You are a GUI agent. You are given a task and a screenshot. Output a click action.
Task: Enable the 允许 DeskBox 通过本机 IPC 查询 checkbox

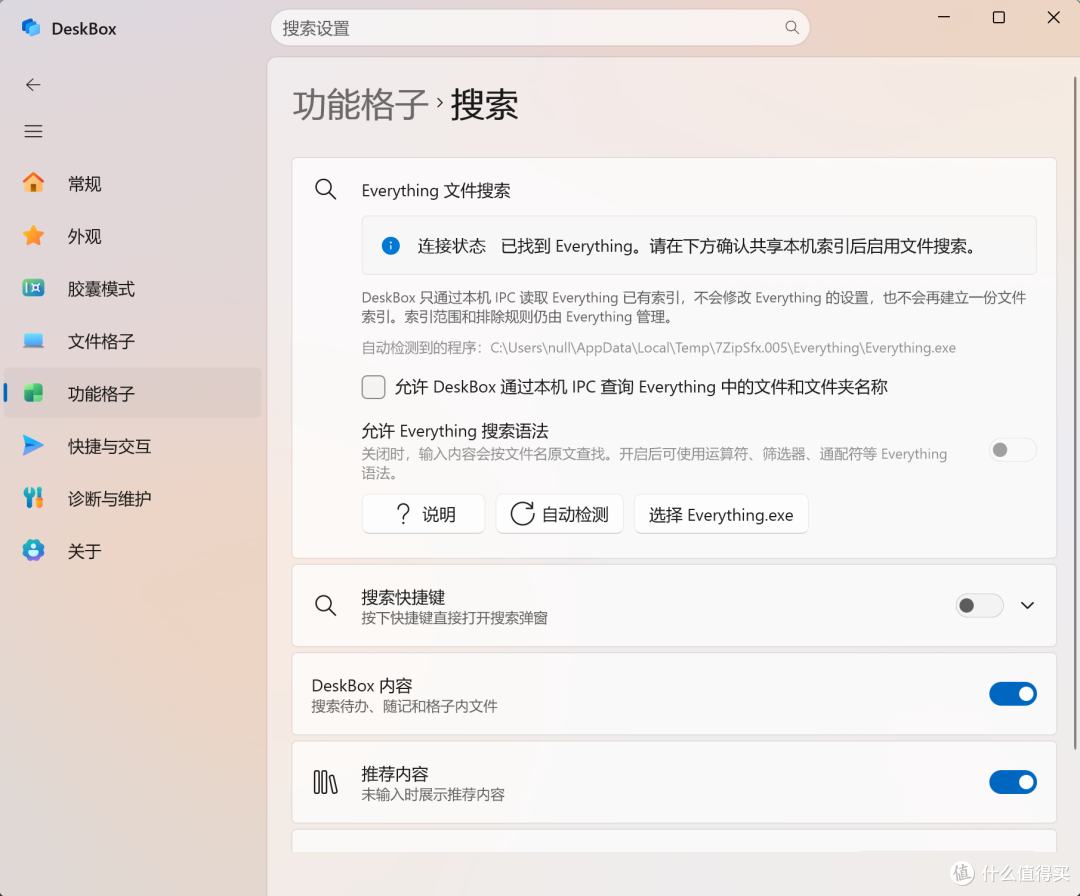[373, 387]
